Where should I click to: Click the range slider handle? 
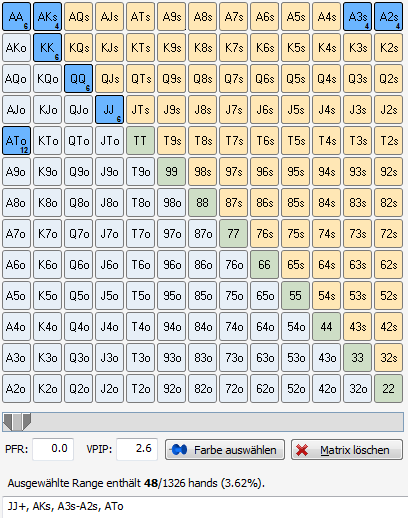click(17, 422)
